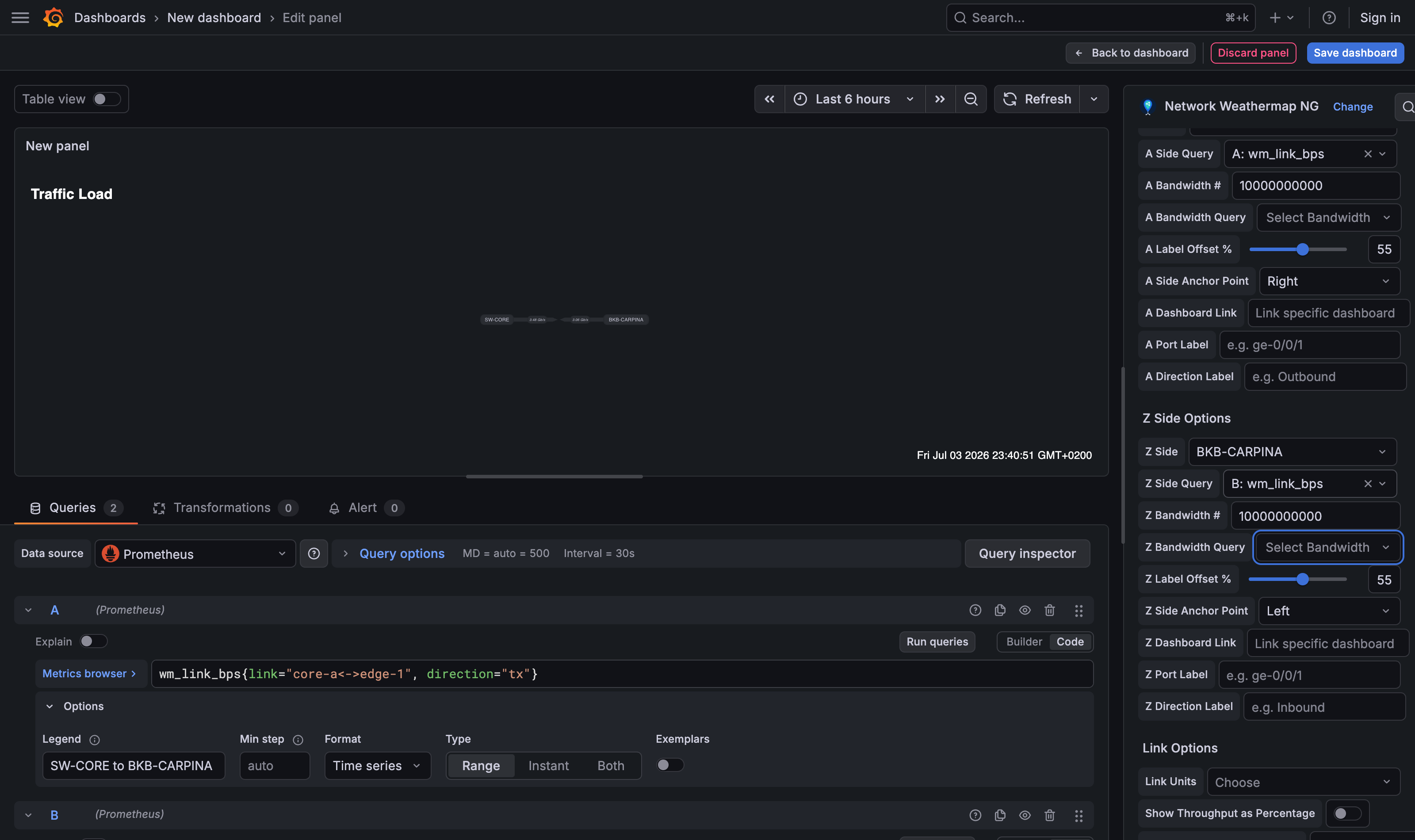Hide query A with eye icon
1415x840 pixels.
coord(1025,610)
